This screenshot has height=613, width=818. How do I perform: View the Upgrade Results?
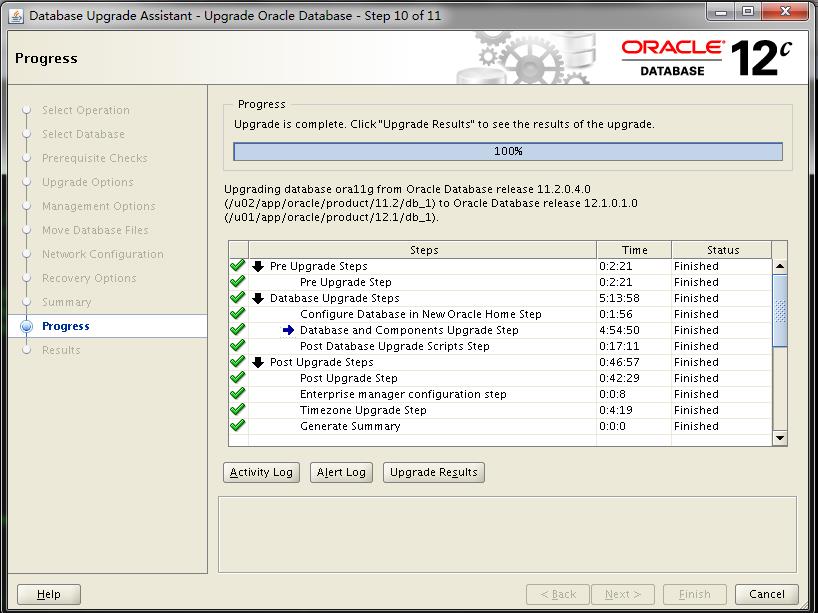point(434,473)
